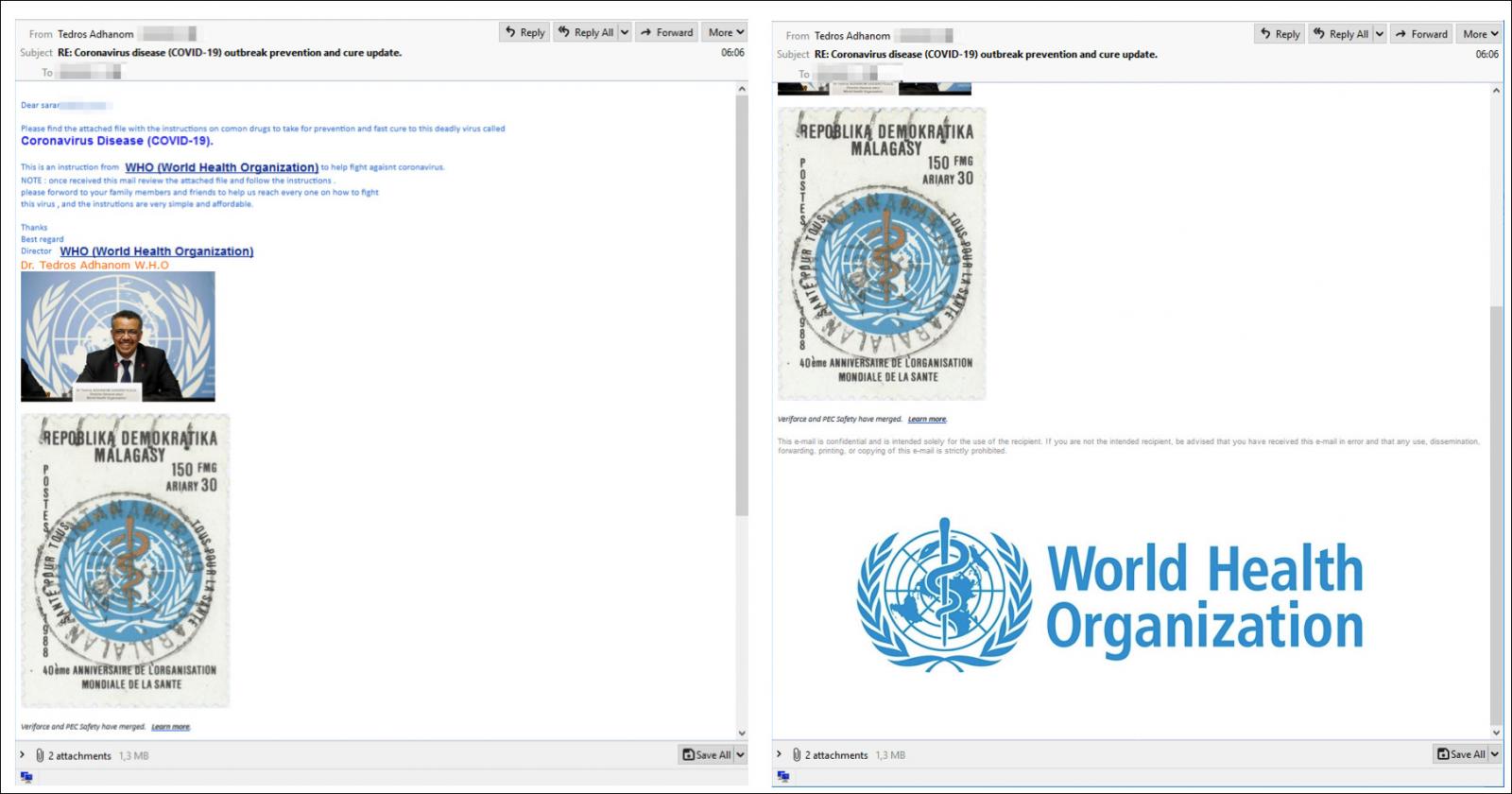Click Reply All button in right email window

1341,34
